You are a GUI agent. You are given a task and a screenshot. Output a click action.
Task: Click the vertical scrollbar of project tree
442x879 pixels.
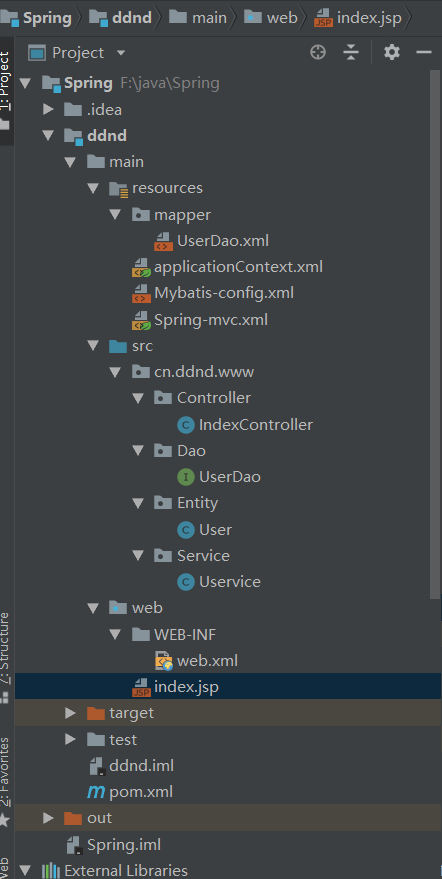tap(435, 335)
